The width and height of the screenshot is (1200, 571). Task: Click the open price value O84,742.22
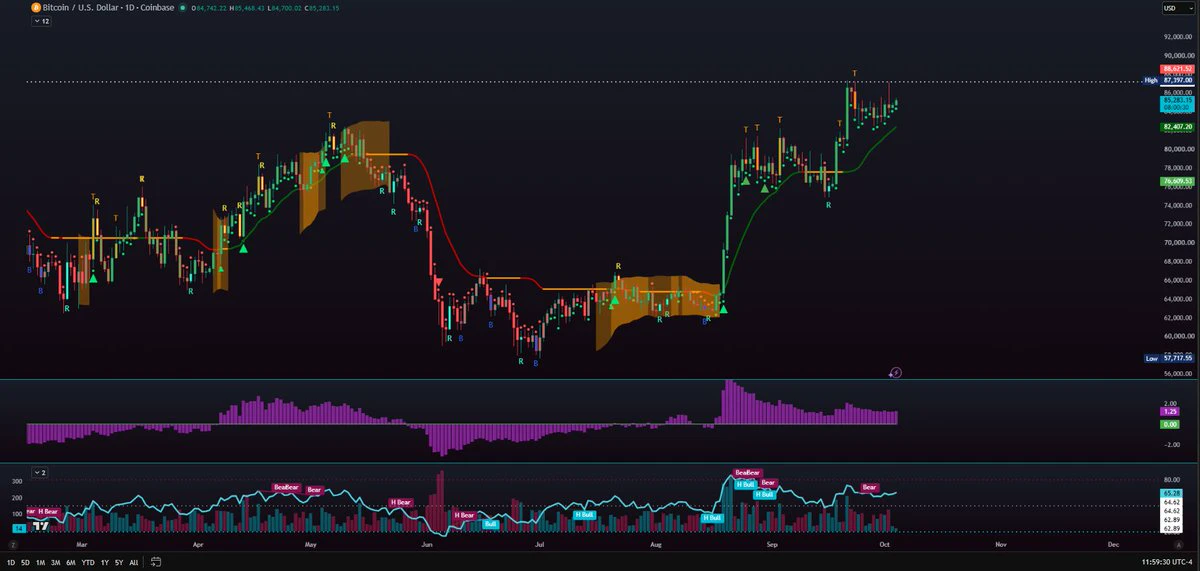coord(209,8)
